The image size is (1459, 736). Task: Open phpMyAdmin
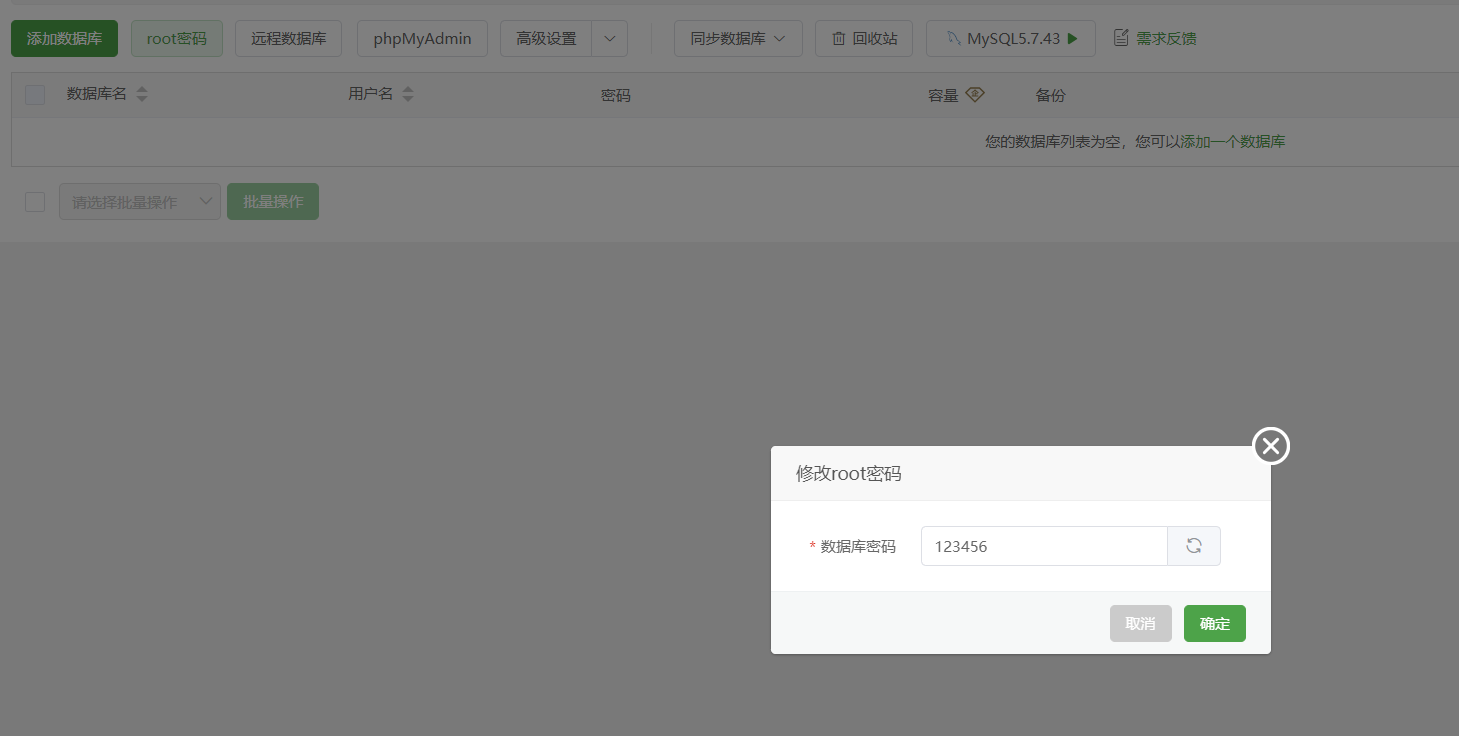422,39
